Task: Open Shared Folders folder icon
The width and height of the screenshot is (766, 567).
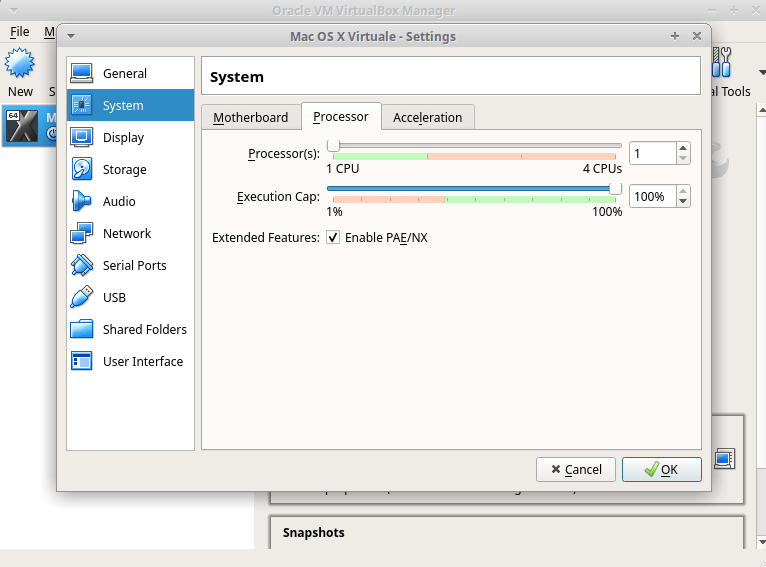Action: tap(82, 329)
